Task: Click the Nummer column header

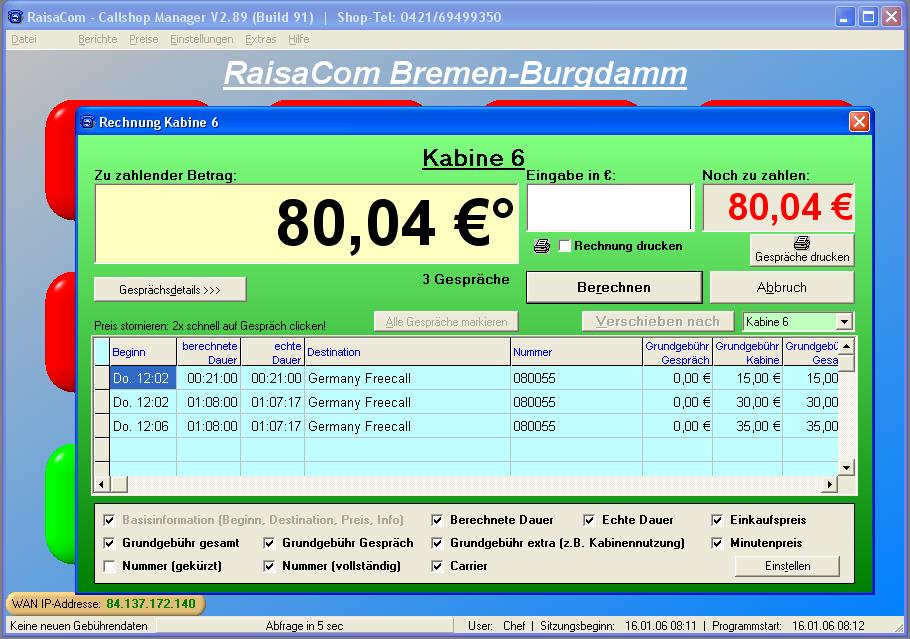Action: (576, 352)
